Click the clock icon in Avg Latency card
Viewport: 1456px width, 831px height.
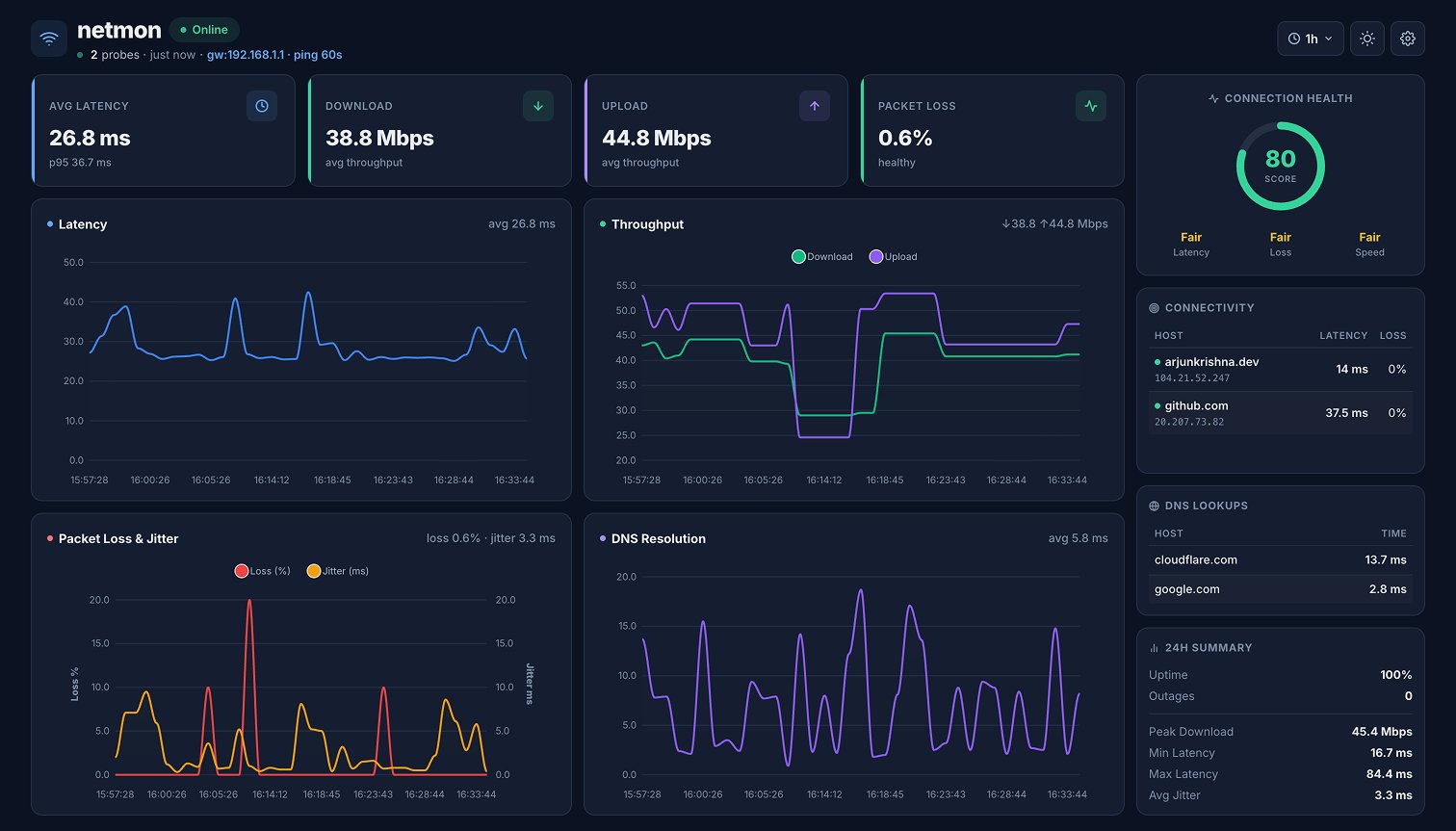262,106
